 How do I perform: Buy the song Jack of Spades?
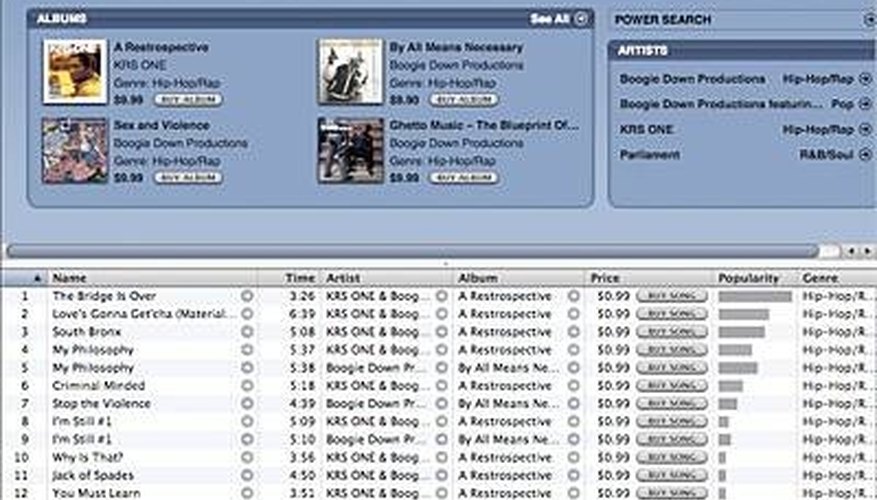[672, 475]
